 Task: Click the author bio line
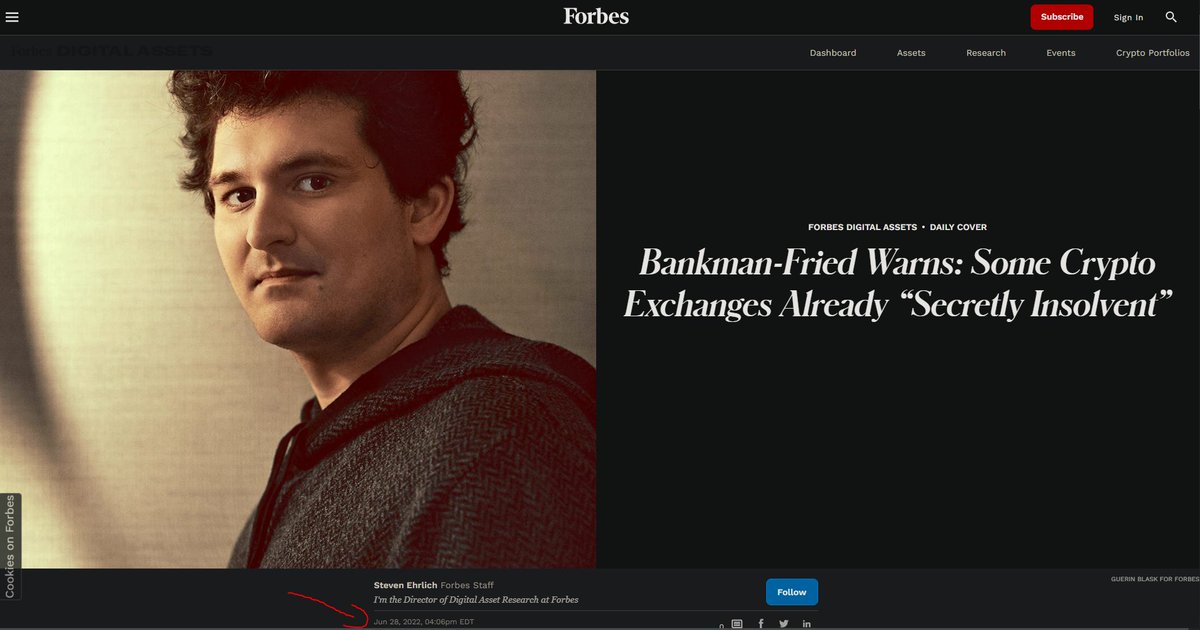(475, 599)
